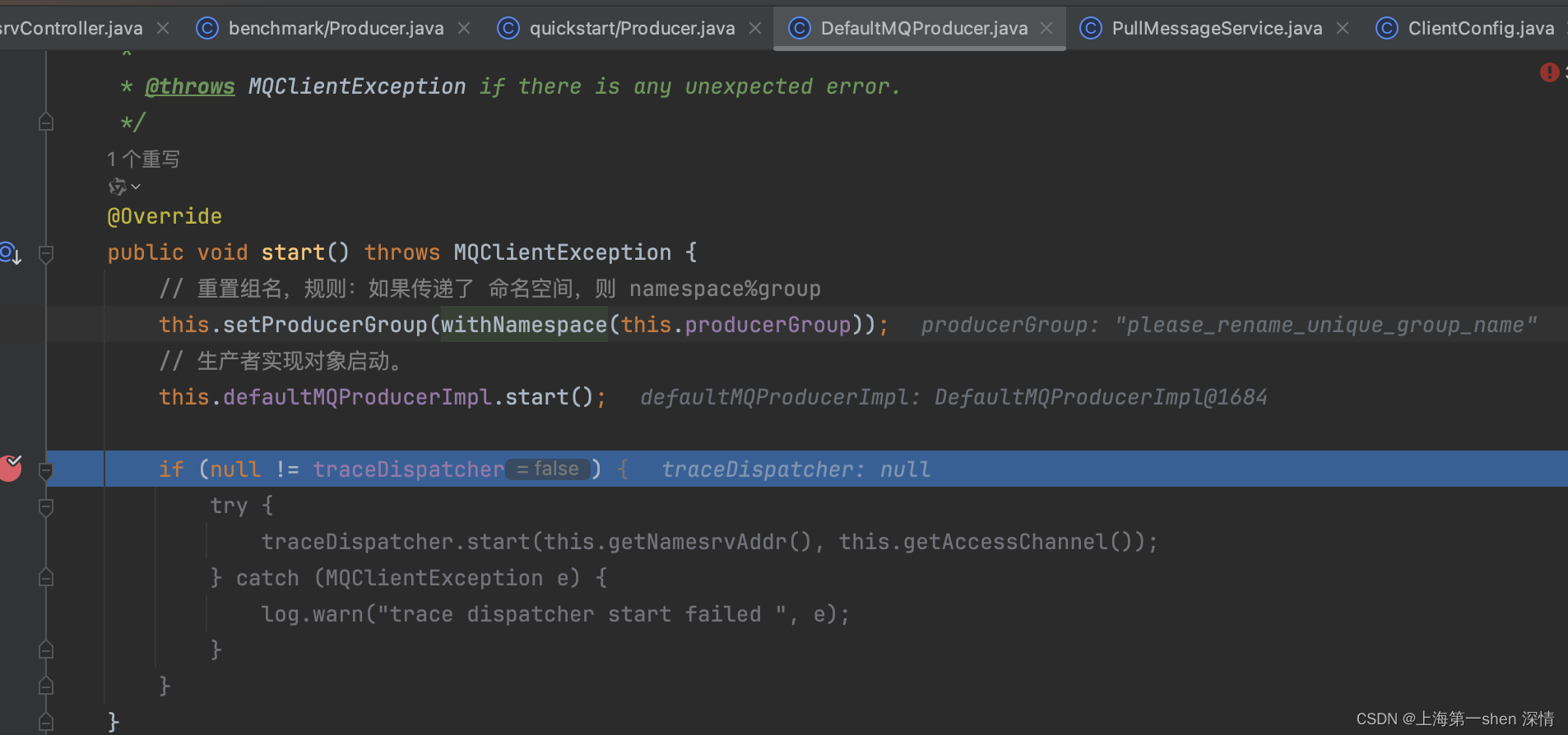Screen dimensions: 1568x735
Task: Close the PullMessageService.java tab
Action: 1343,28
